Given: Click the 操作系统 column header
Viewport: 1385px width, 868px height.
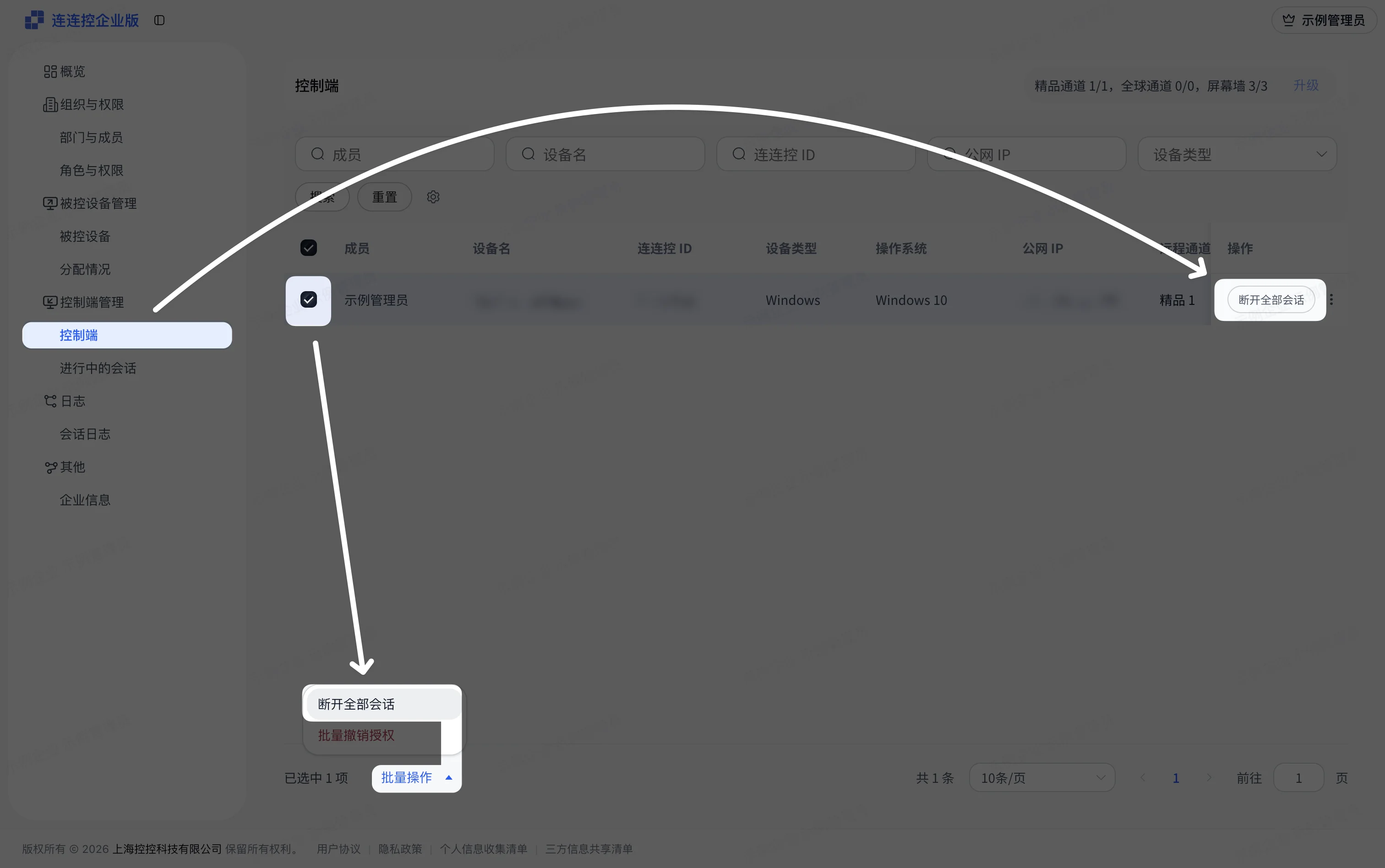Looking at the screenshot, I should 901,249.
